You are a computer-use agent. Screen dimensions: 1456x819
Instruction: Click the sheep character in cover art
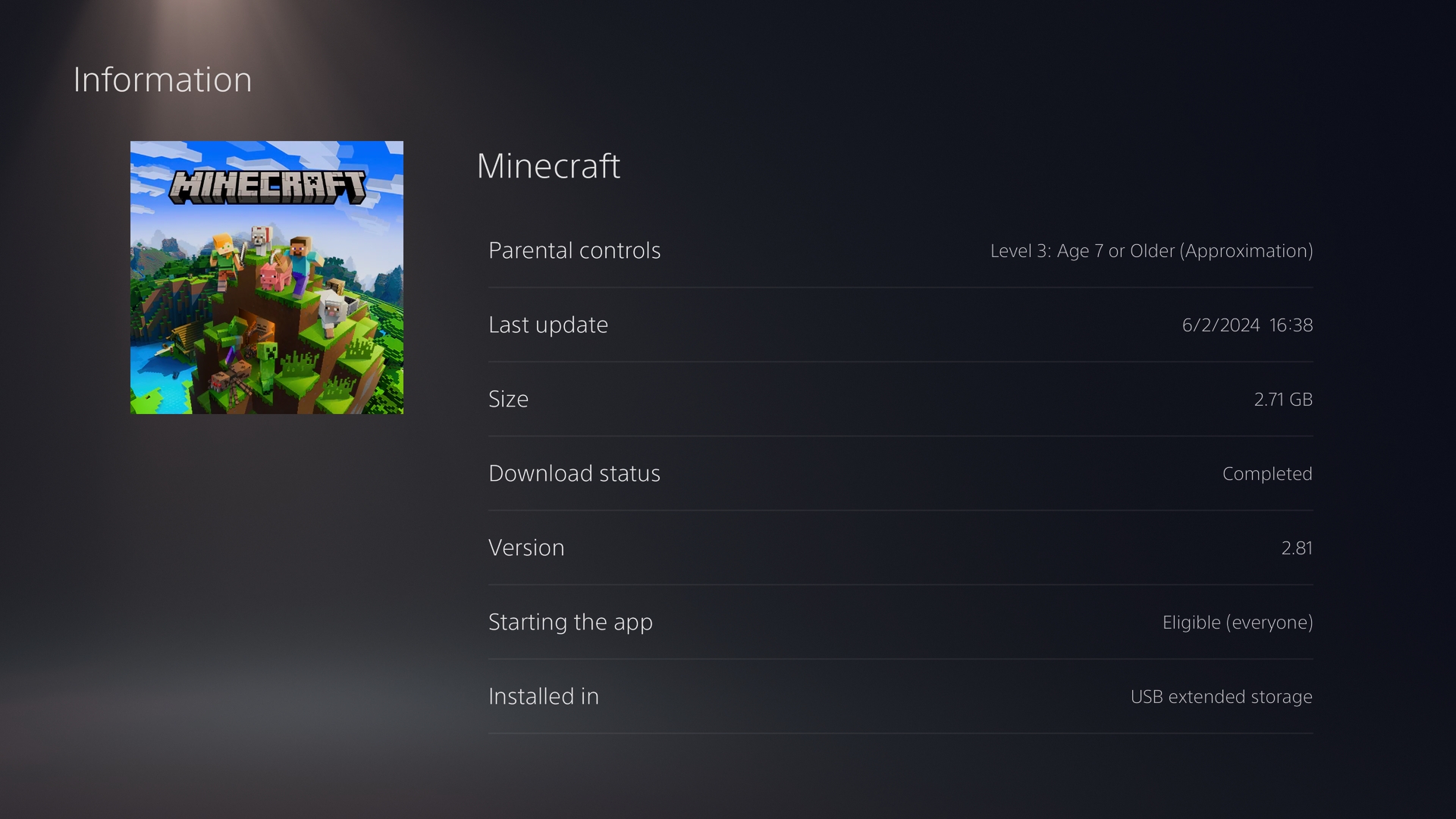[x=331, y=311]
